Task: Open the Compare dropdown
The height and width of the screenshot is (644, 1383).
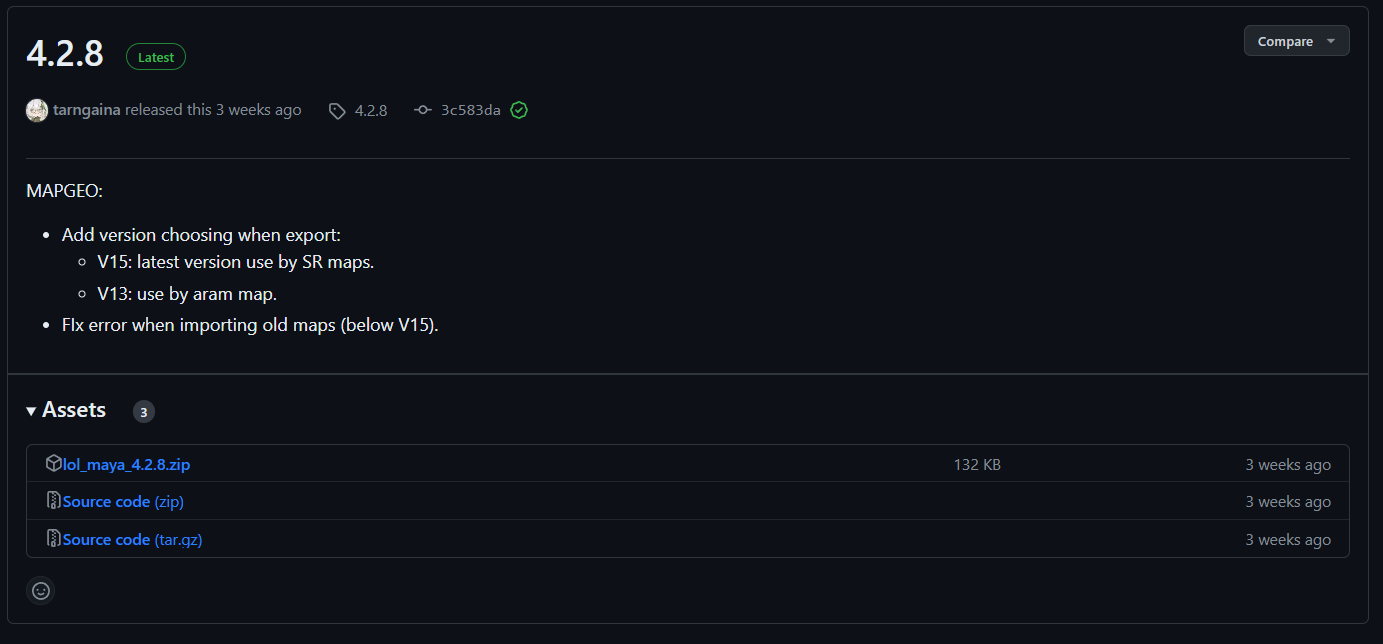Action: coord(1285,41)
